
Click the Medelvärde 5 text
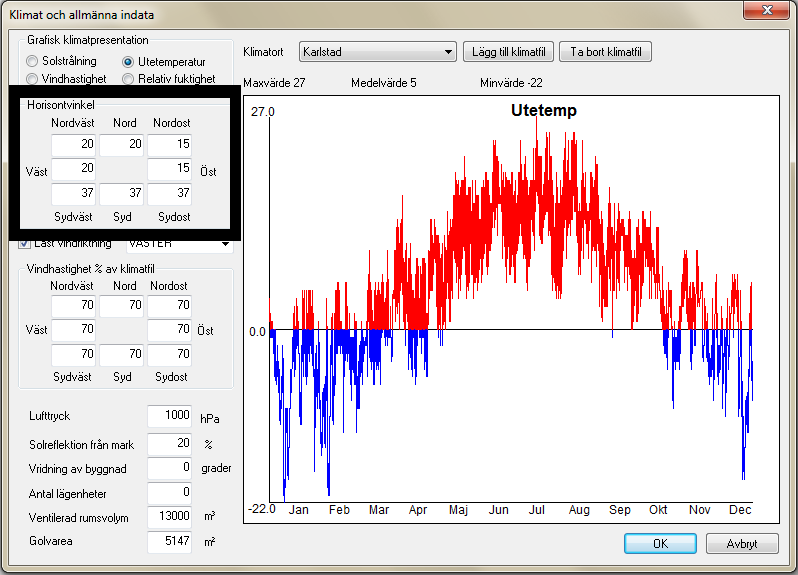click(384, 83)
